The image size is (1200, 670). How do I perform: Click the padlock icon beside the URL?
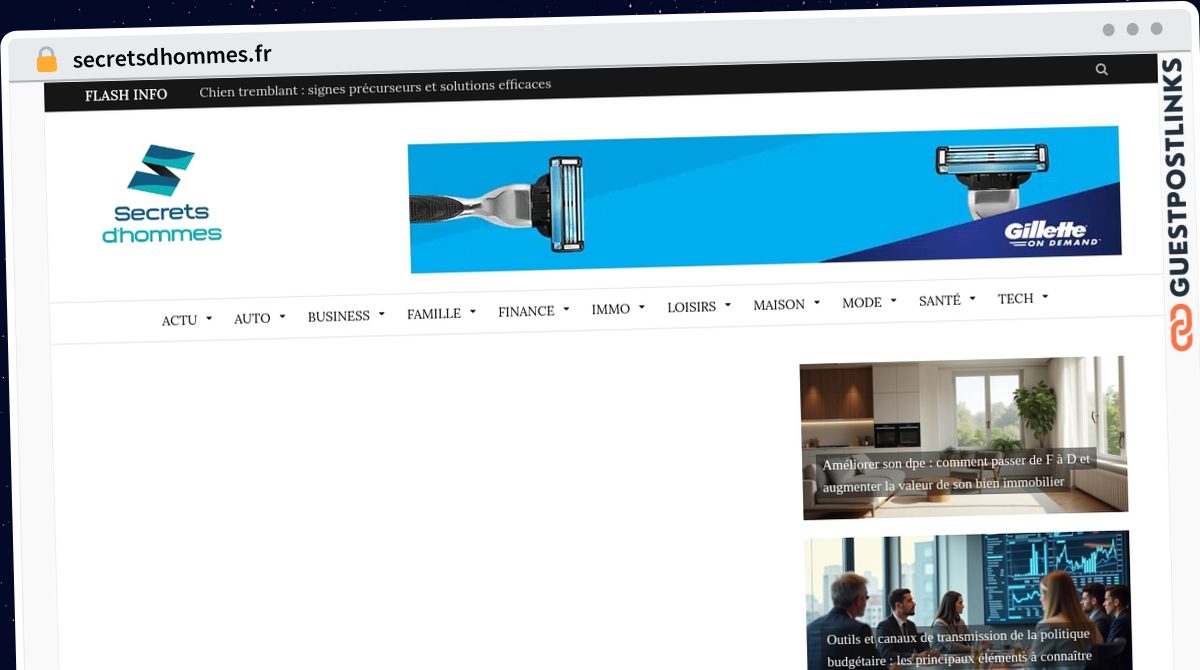[46, 59]
